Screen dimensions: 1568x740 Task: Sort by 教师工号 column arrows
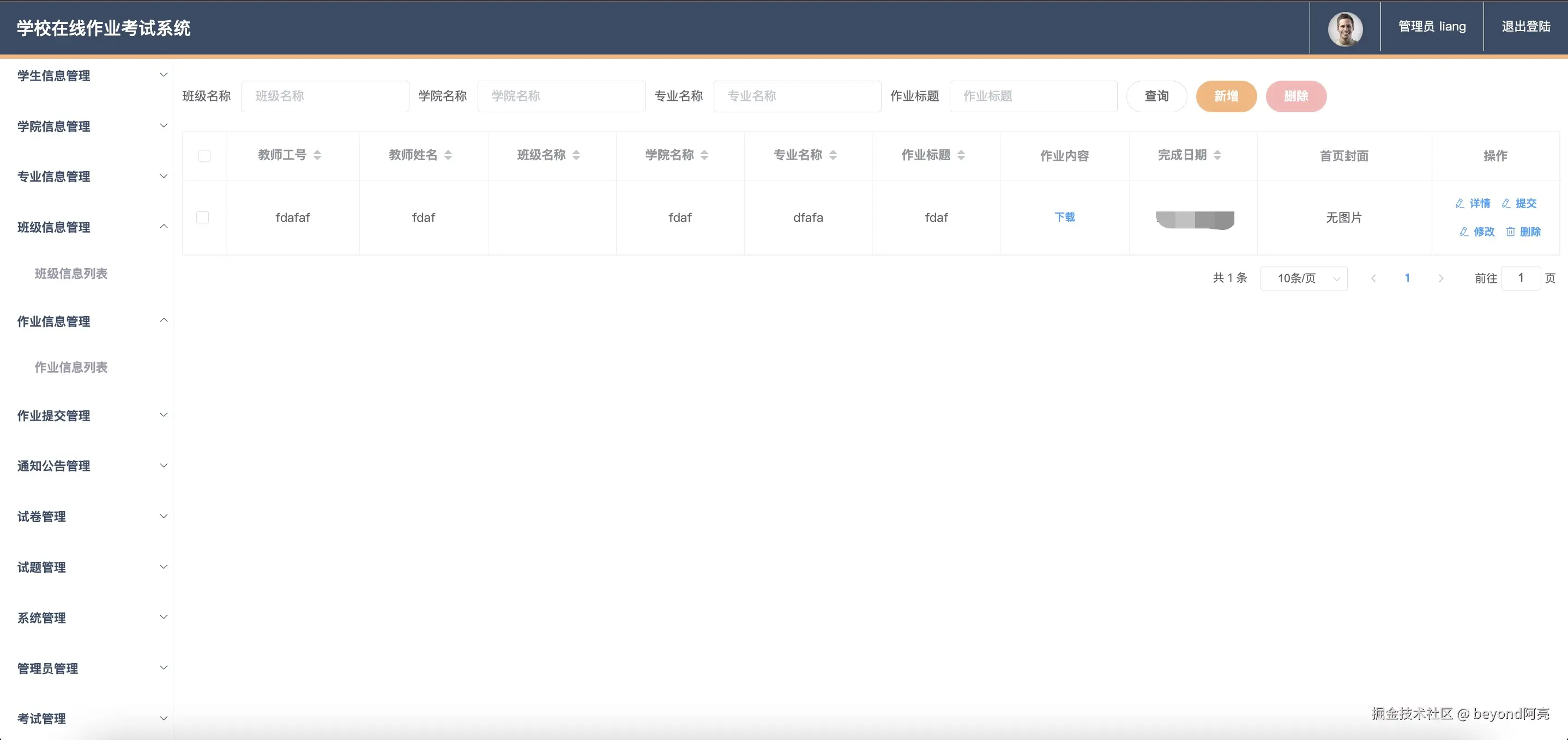click(317, 155)
